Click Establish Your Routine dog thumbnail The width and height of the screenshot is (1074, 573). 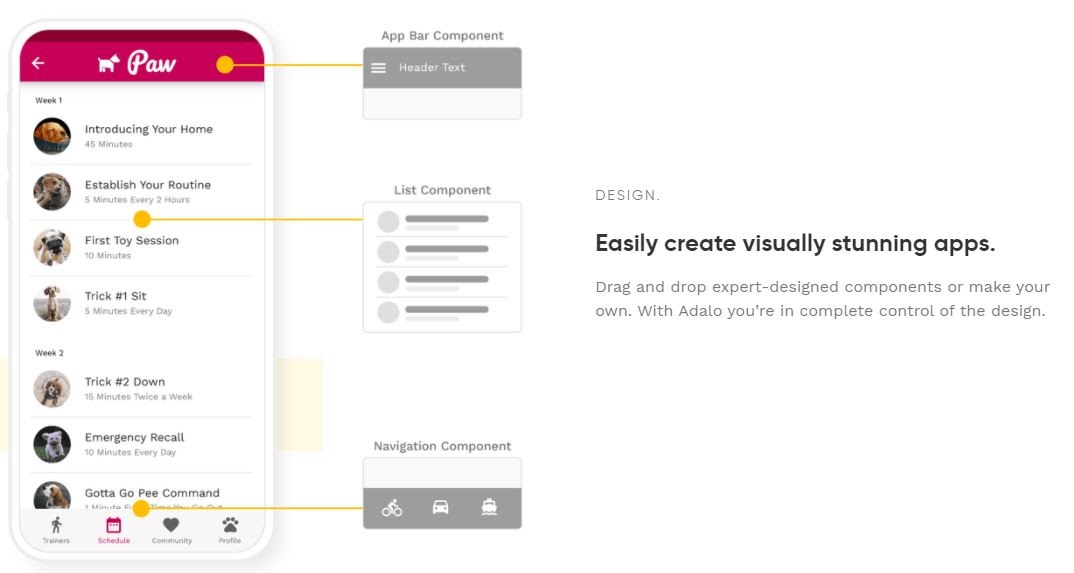(52, 192)
